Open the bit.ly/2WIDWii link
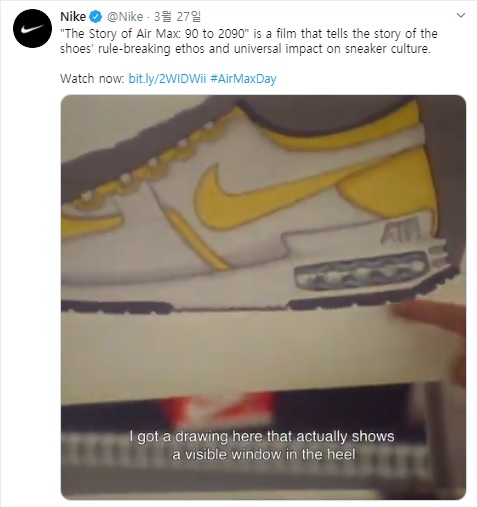 (167, 79)
